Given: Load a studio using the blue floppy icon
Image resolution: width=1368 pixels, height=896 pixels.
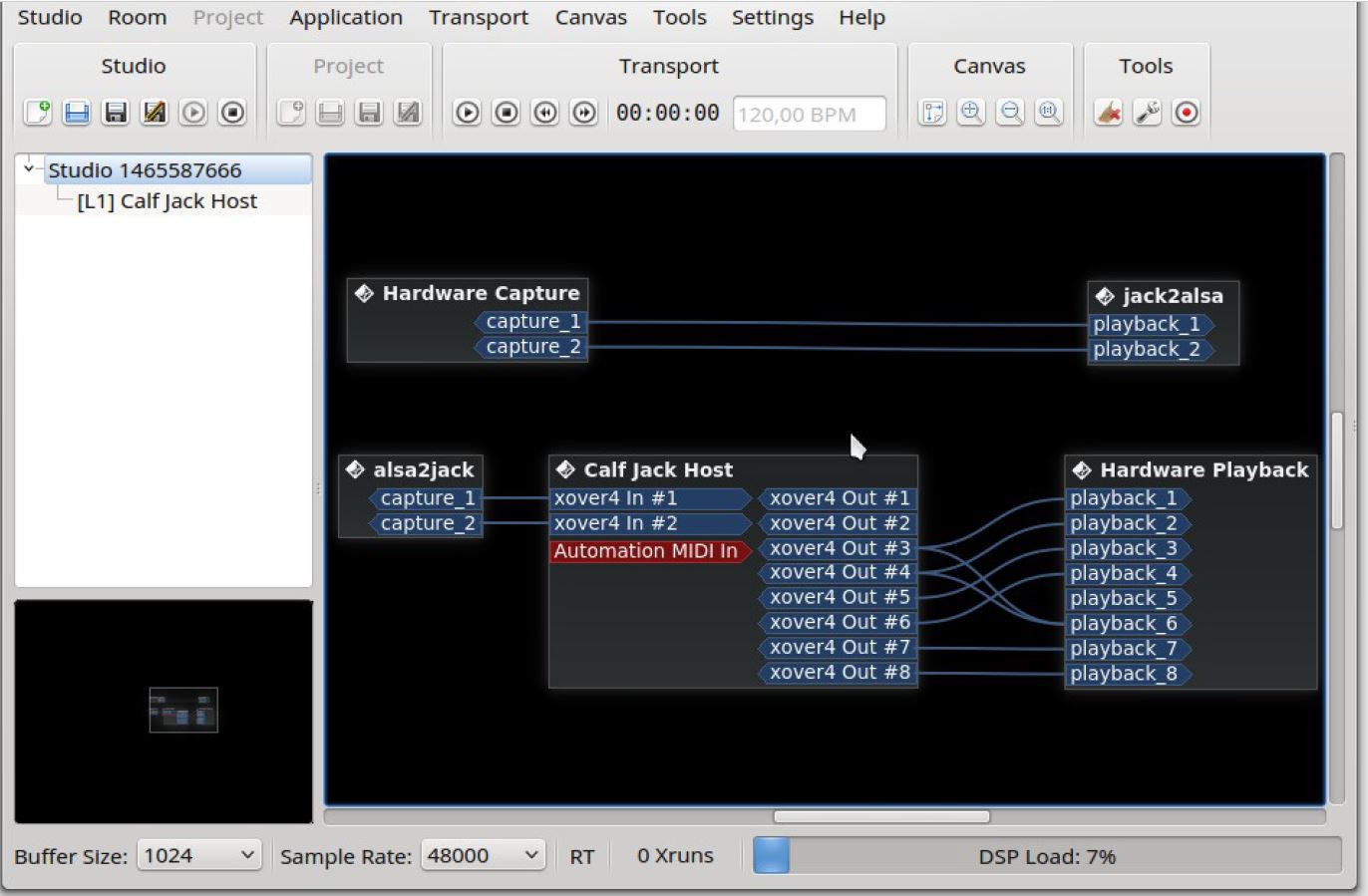Looking at the screenshot, I should click(x=77, y=113).
